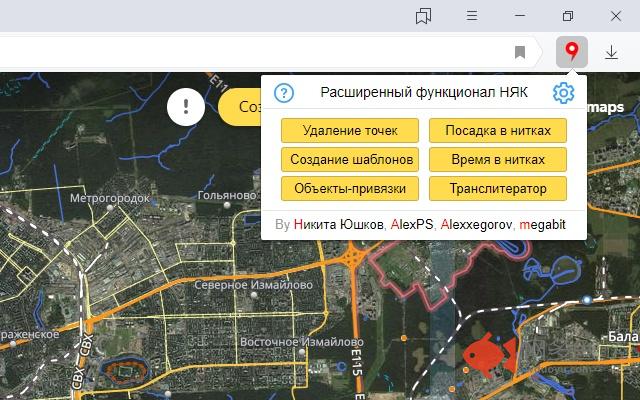This screenshot has height=400, width=640.
Task: Open author link Alexxegorov
Action: pos(476,224)
